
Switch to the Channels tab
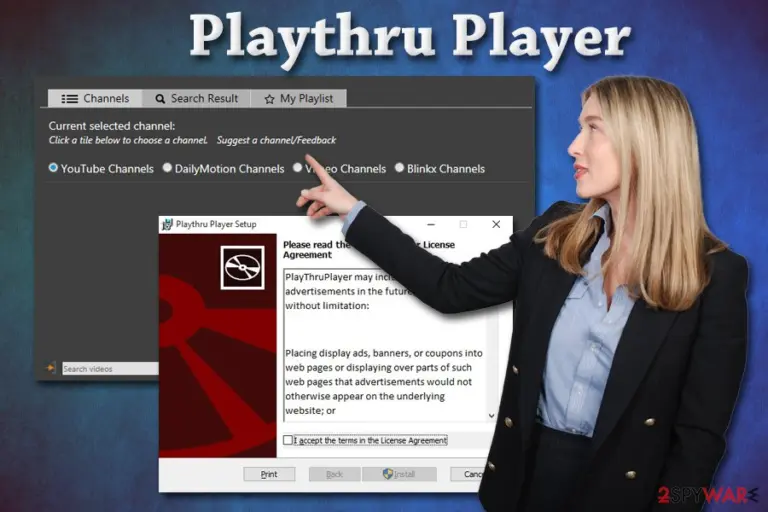(x=95, y=98)
